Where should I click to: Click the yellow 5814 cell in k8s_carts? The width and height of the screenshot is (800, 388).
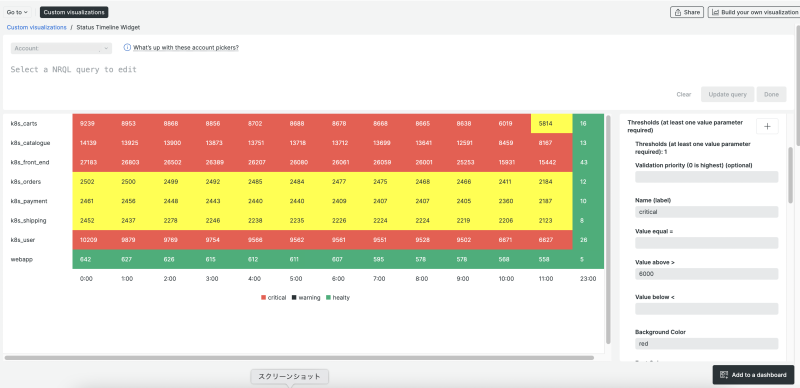[552, 124]
